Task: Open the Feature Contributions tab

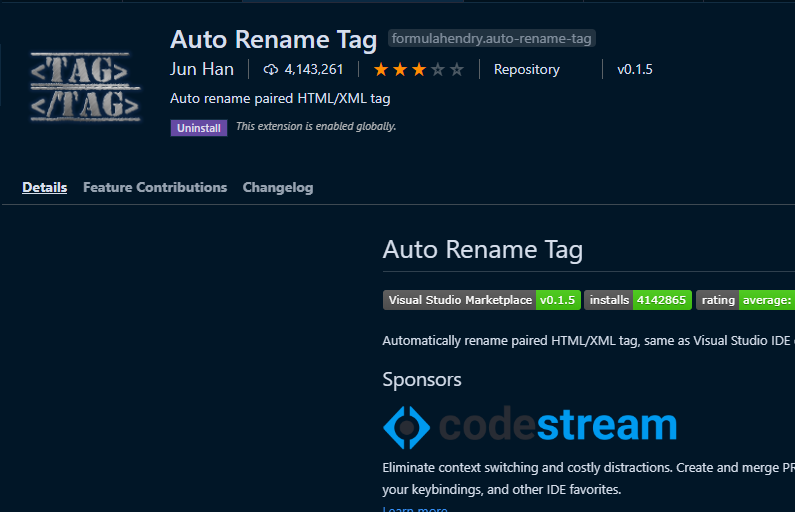Action: [155, 187]
